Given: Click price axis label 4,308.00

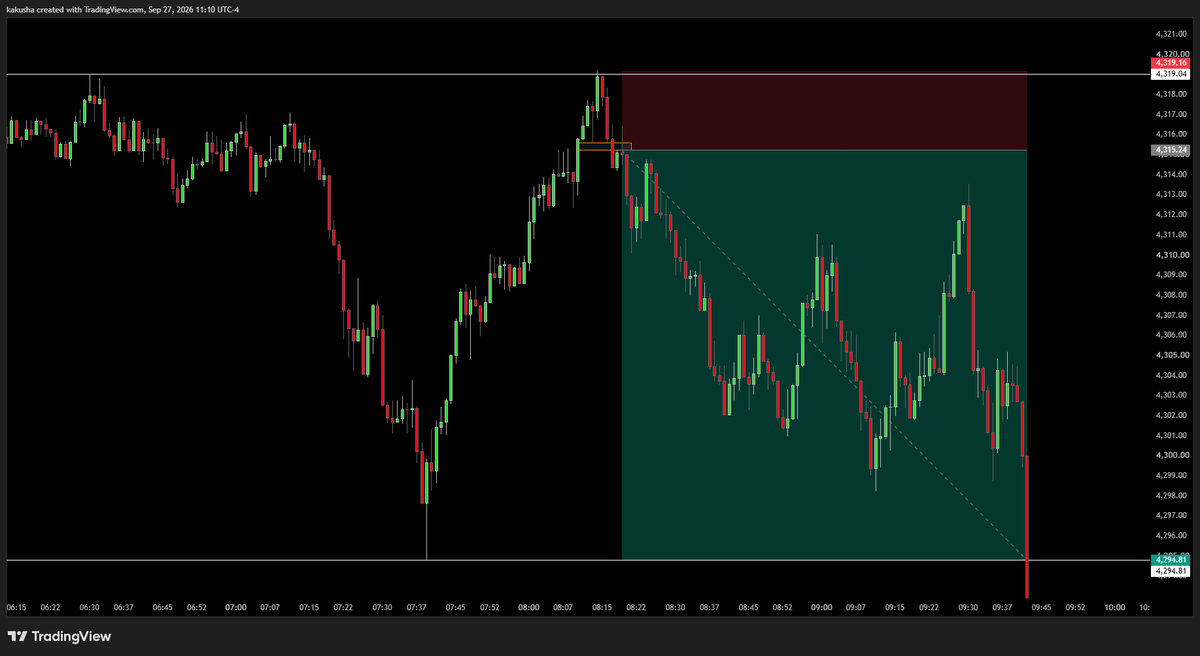Looking at the screenshot, I should 1170,295.
